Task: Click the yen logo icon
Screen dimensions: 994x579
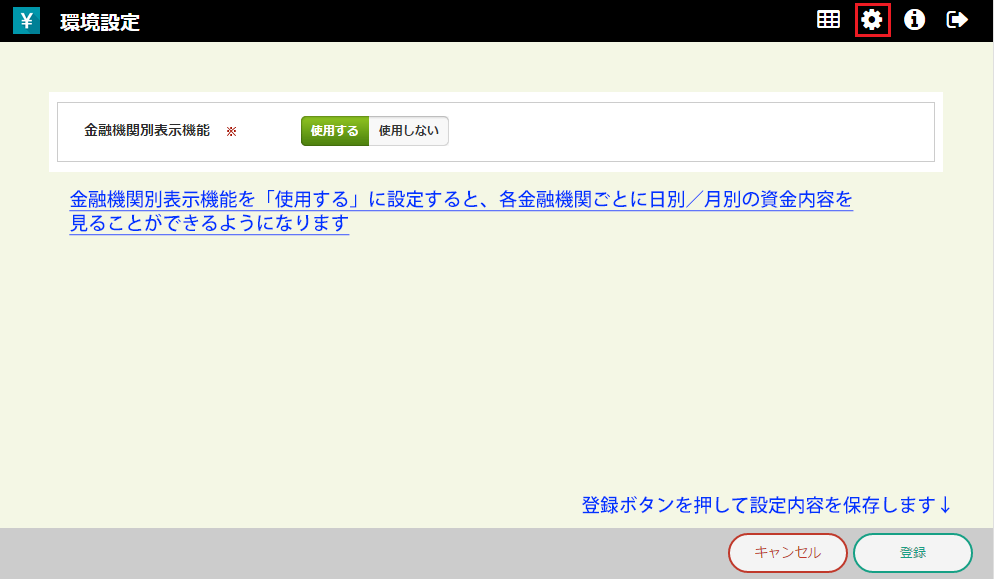Action: [x=27, y=21]
